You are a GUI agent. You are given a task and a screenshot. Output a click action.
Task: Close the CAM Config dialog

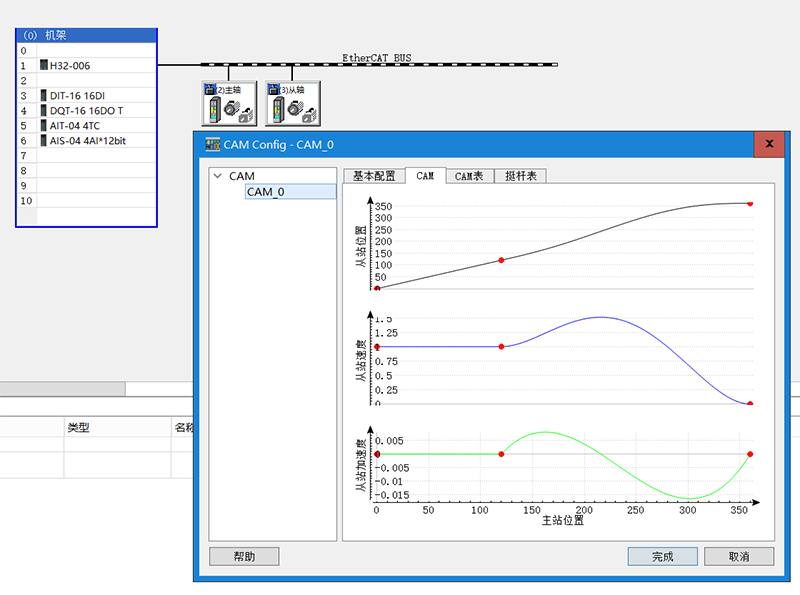coord(769,144)
